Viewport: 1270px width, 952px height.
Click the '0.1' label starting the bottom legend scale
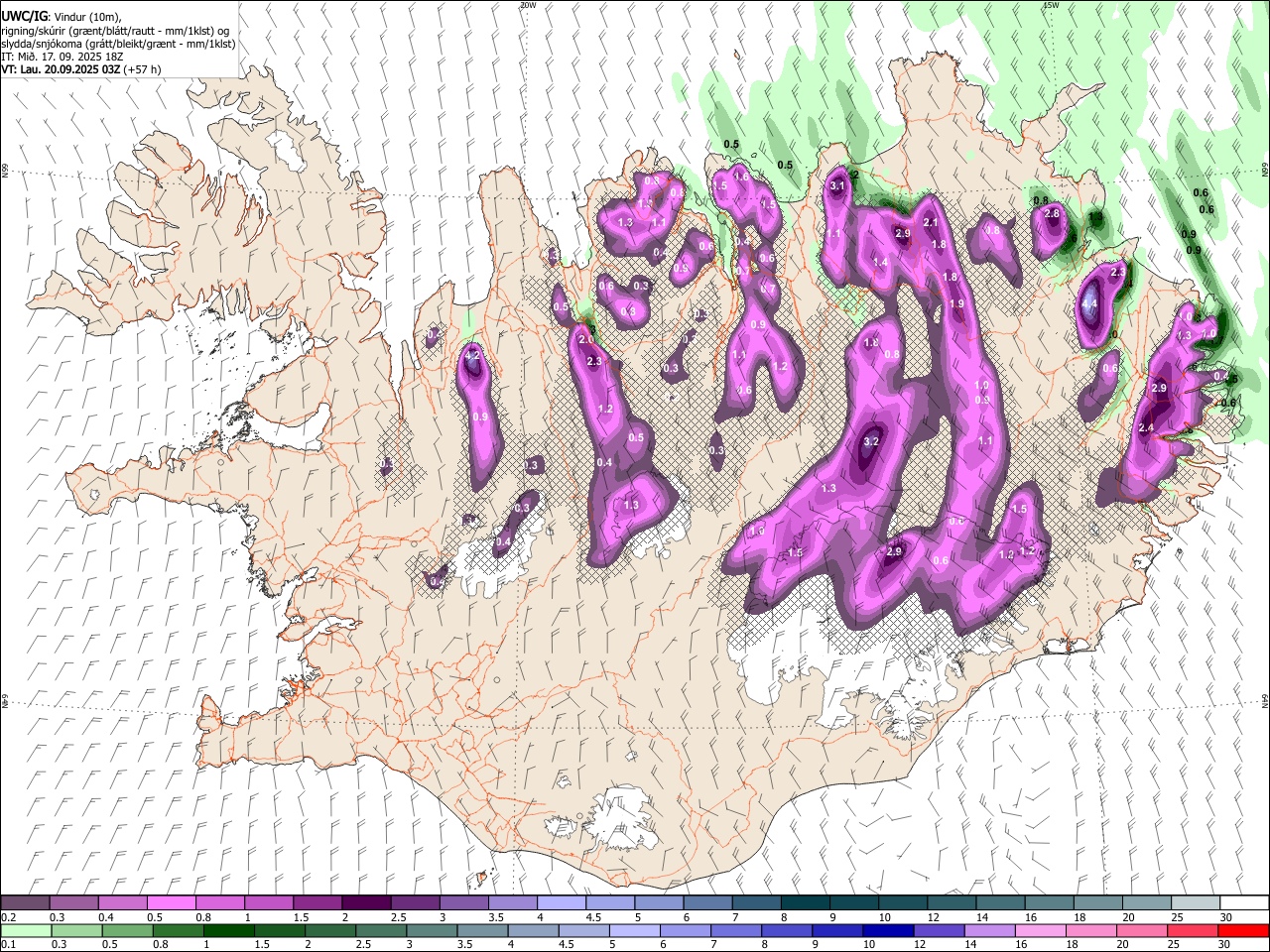click(8, 945)
